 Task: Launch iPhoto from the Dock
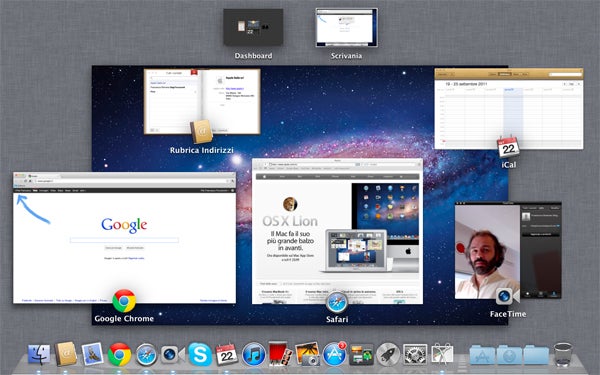(307, 354)
